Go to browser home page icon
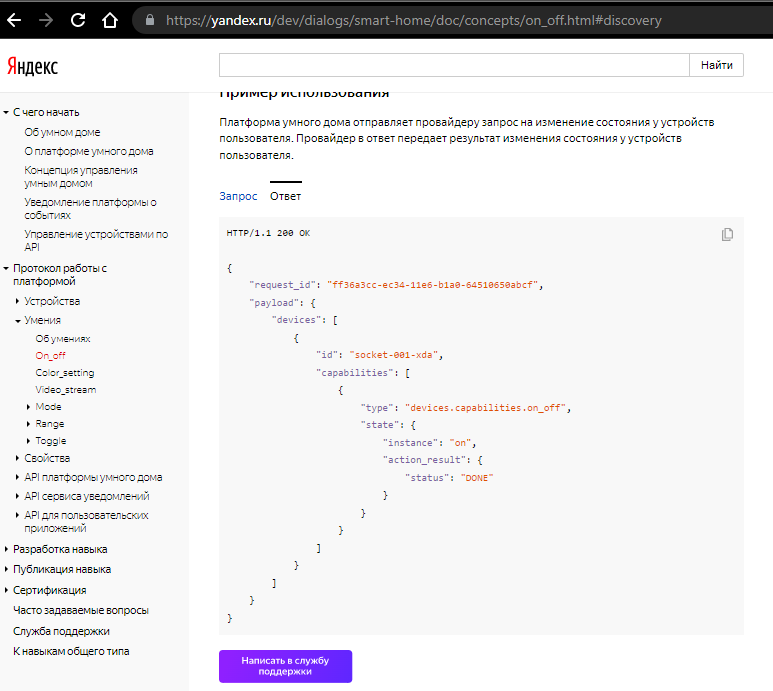773x691 pixels. coord(110,20)
